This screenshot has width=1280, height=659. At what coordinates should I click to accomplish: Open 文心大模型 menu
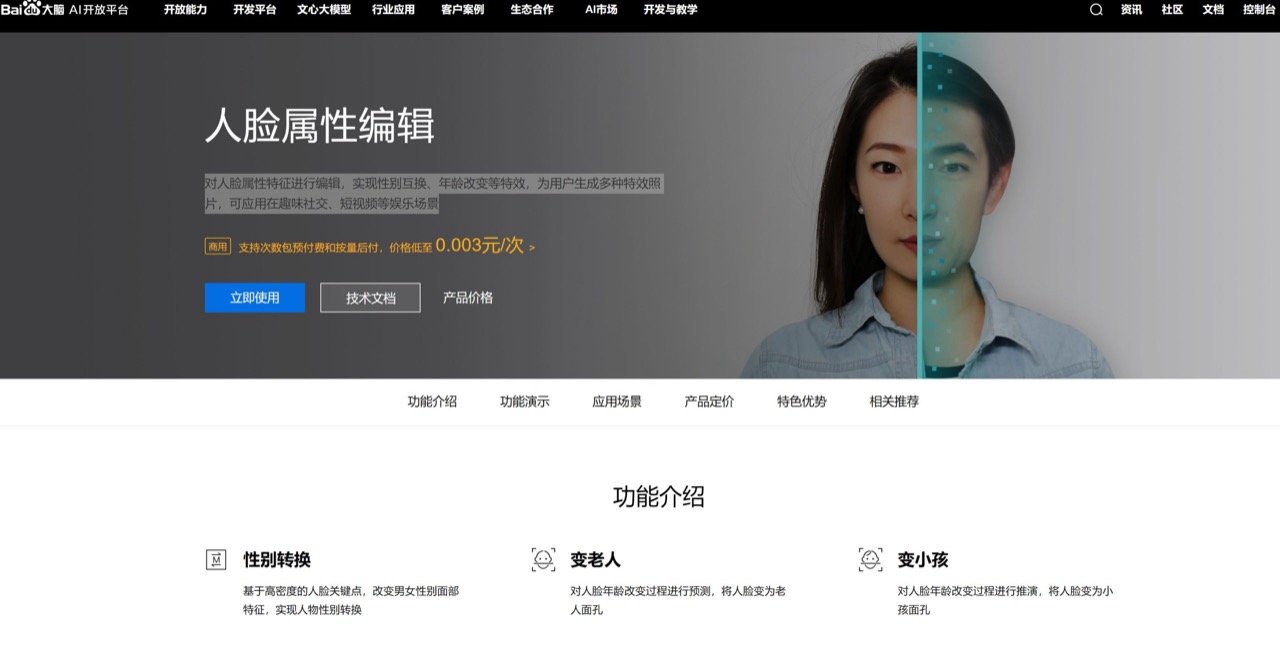pyautogui.click(x=324, y=9)
